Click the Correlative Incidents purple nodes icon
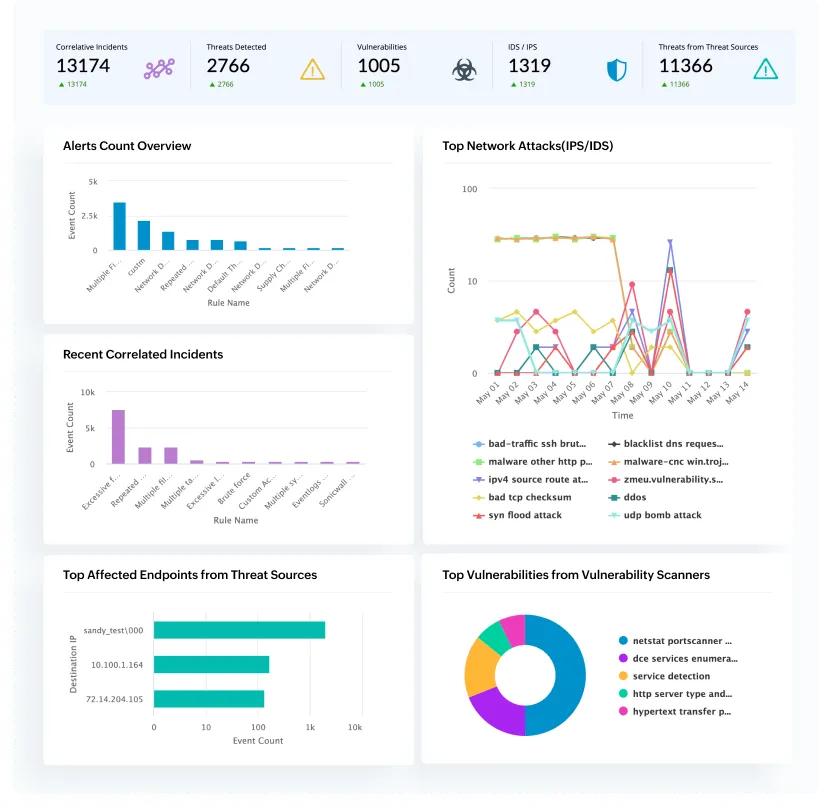This screenshot has width=819, height=809. (160, 69)
